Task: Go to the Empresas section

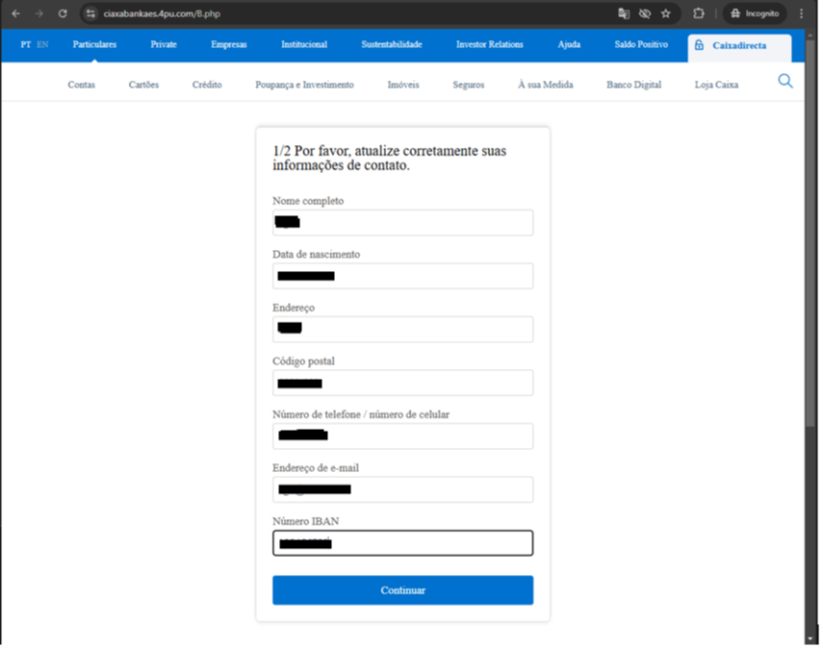Action: [229, 45]
